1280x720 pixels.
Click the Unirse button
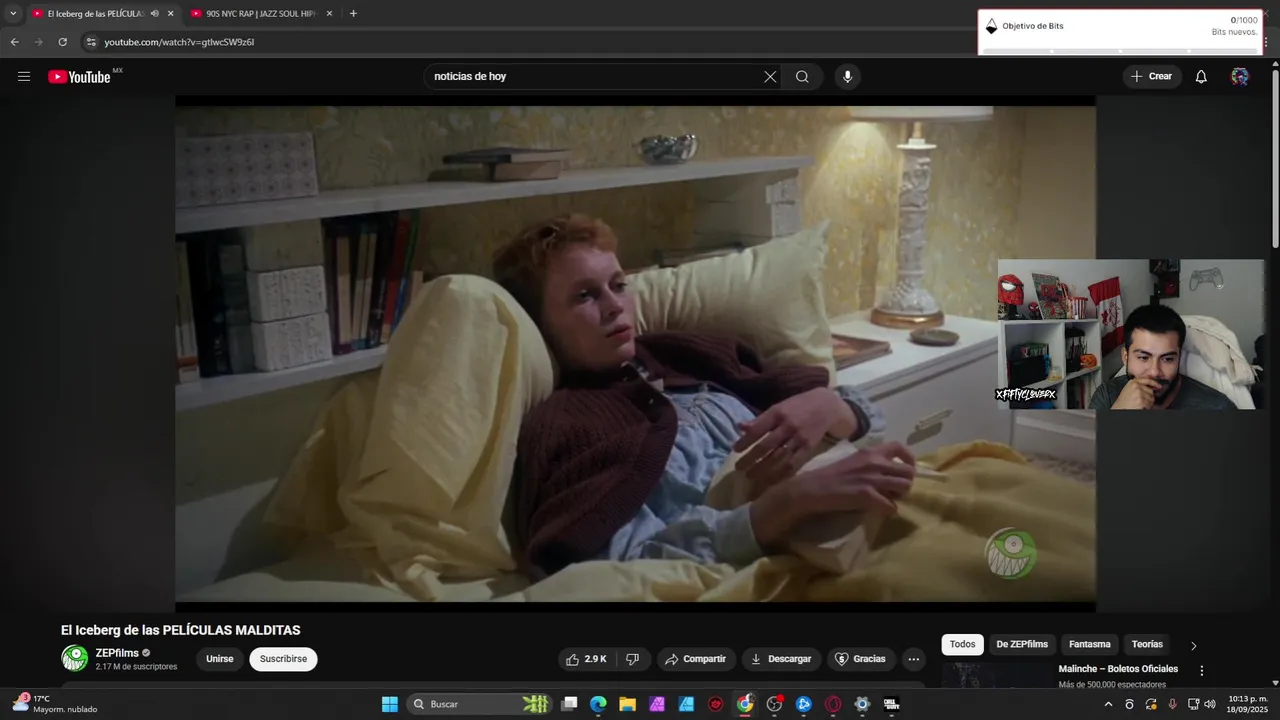click(220, 659)
